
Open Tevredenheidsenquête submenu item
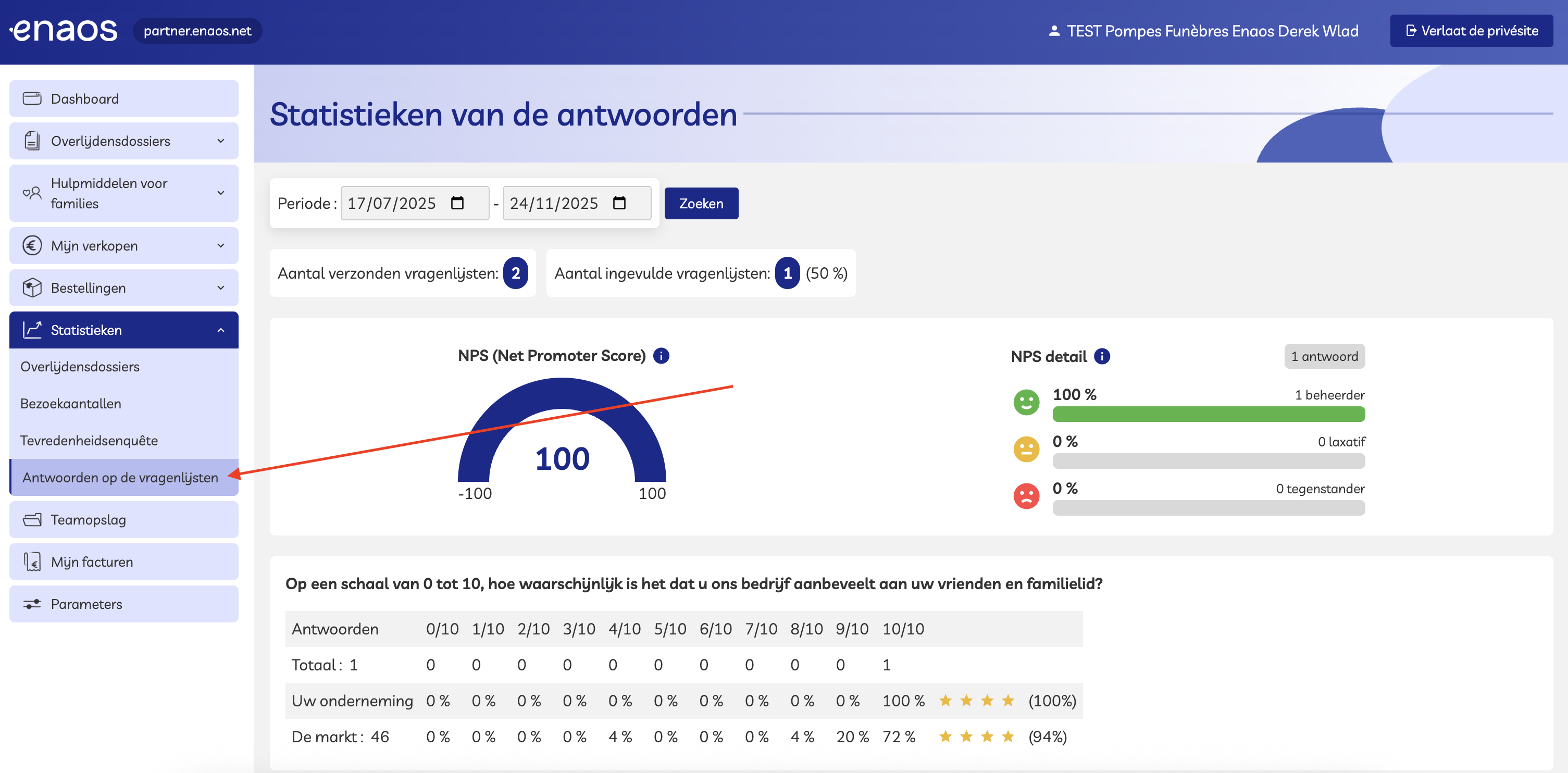point(89,440)
